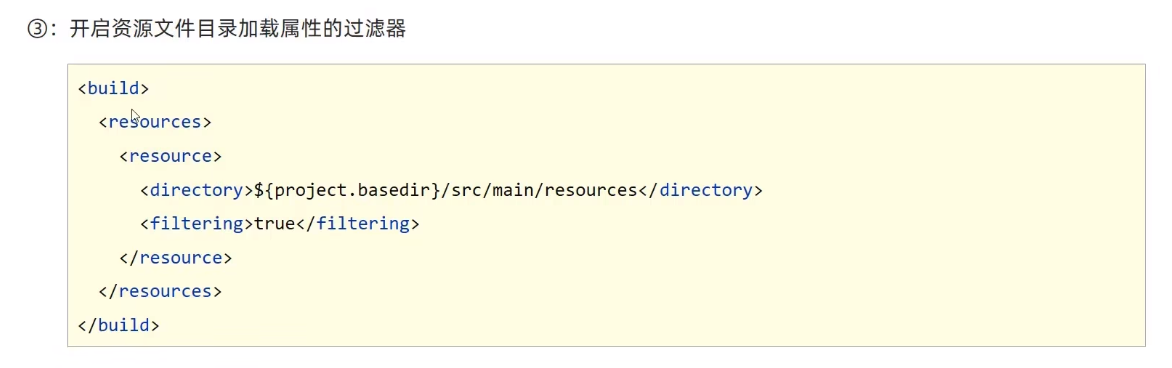The height and width of the screenshot is (368, 1172).
Task: Click the word 资源文件 in heading
Action: click(x=146, y=29)
